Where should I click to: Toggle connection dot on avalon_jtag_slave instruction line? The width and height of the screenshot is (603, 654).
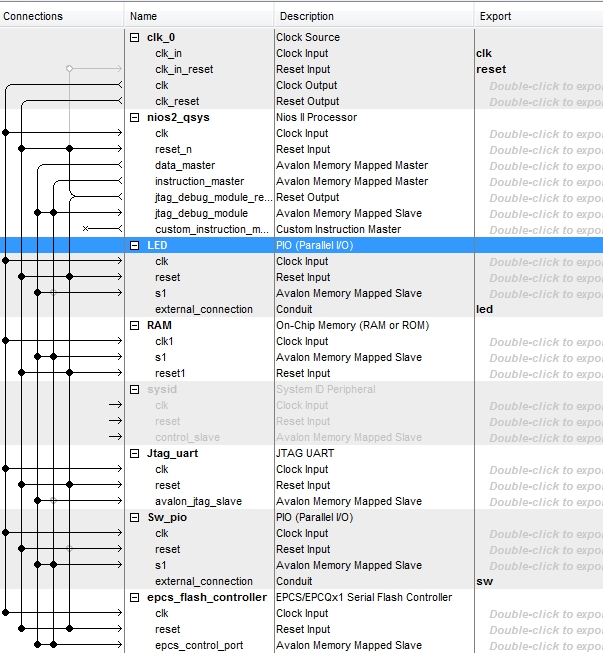click(x=53, y=501)
